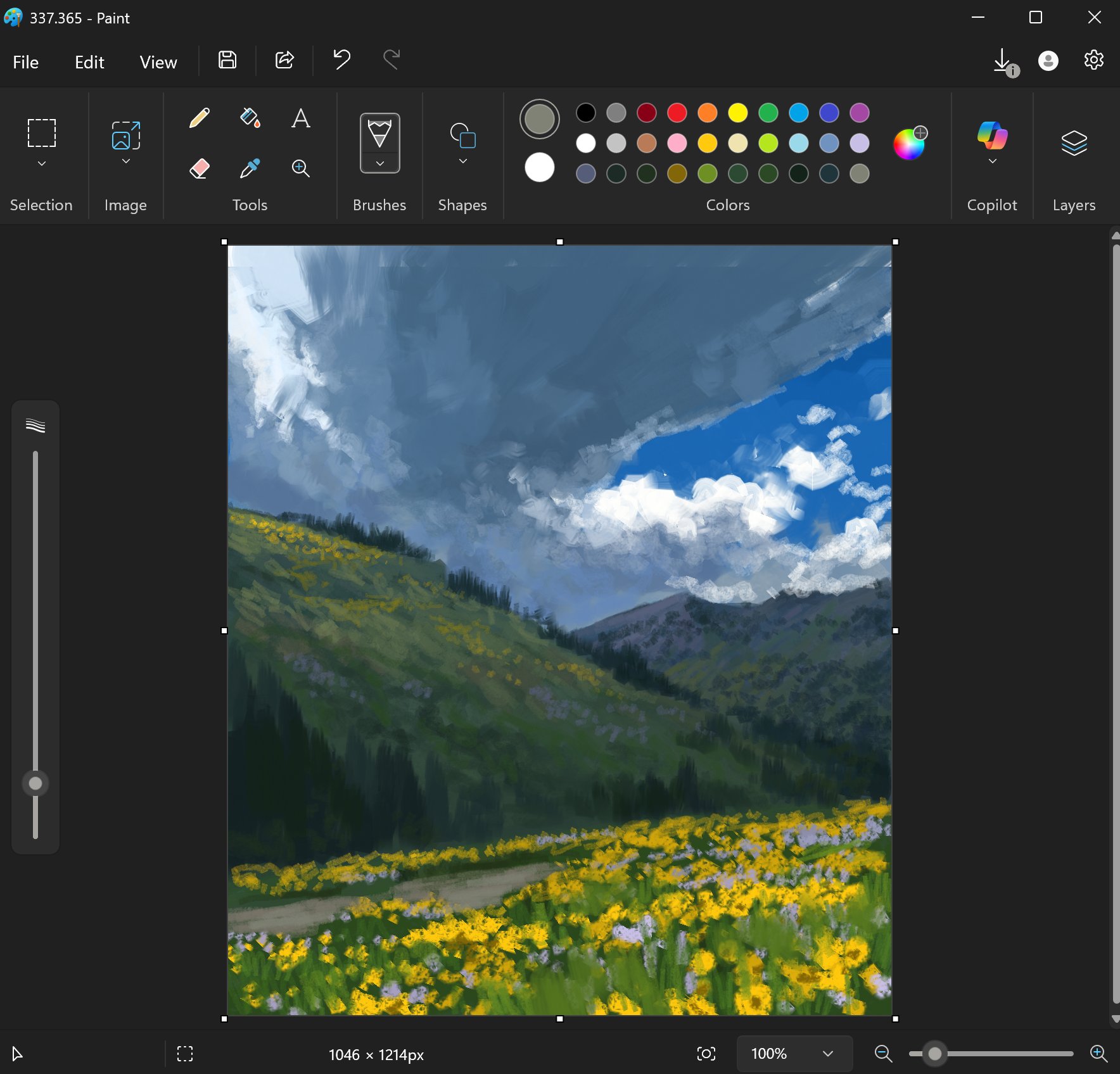This screenshot has height=1074, width=1120.
Task: Expand the Copilot dropdown chevron
Action: 992,161
